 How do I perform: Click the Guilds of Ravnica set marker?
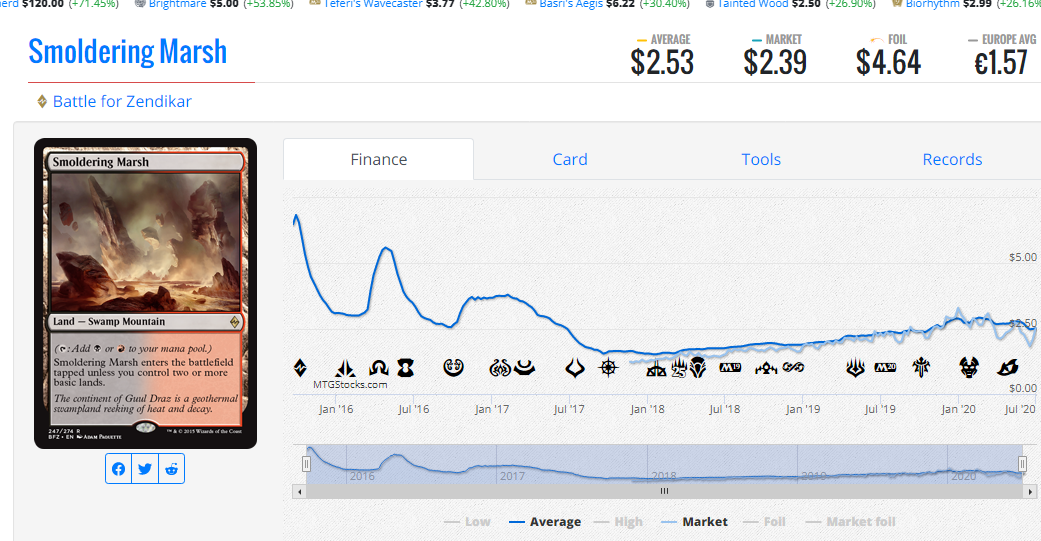(x=766, y=367)
